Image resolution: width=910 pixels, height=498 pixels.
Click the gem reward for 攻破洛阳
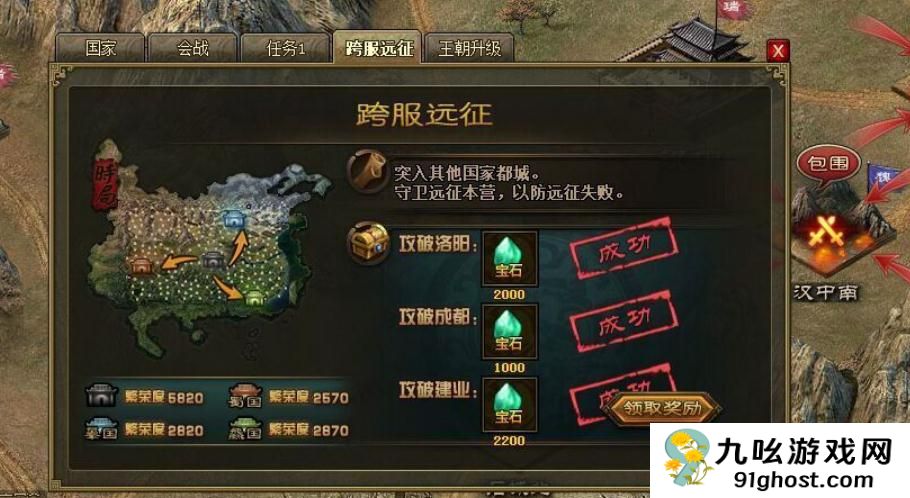tap(510, 259)
